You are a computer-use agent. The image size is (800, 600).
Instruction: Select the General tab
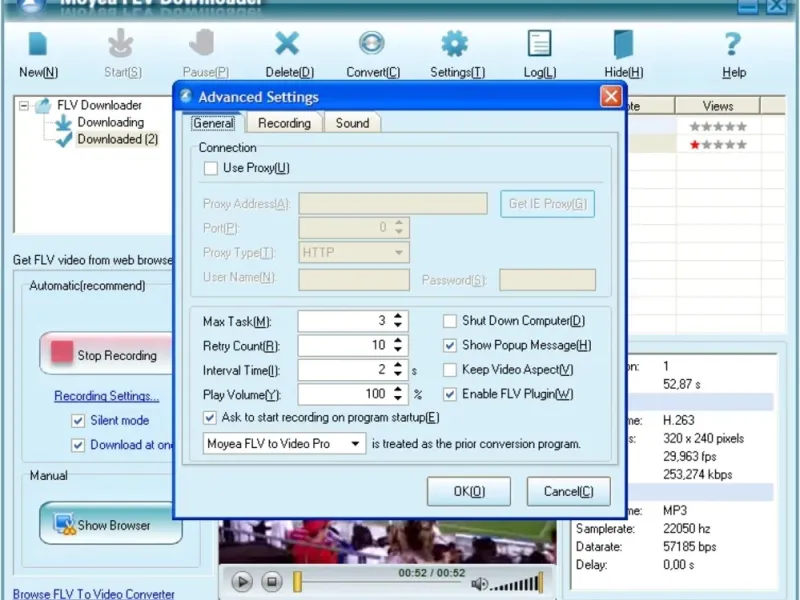[213, 123]
